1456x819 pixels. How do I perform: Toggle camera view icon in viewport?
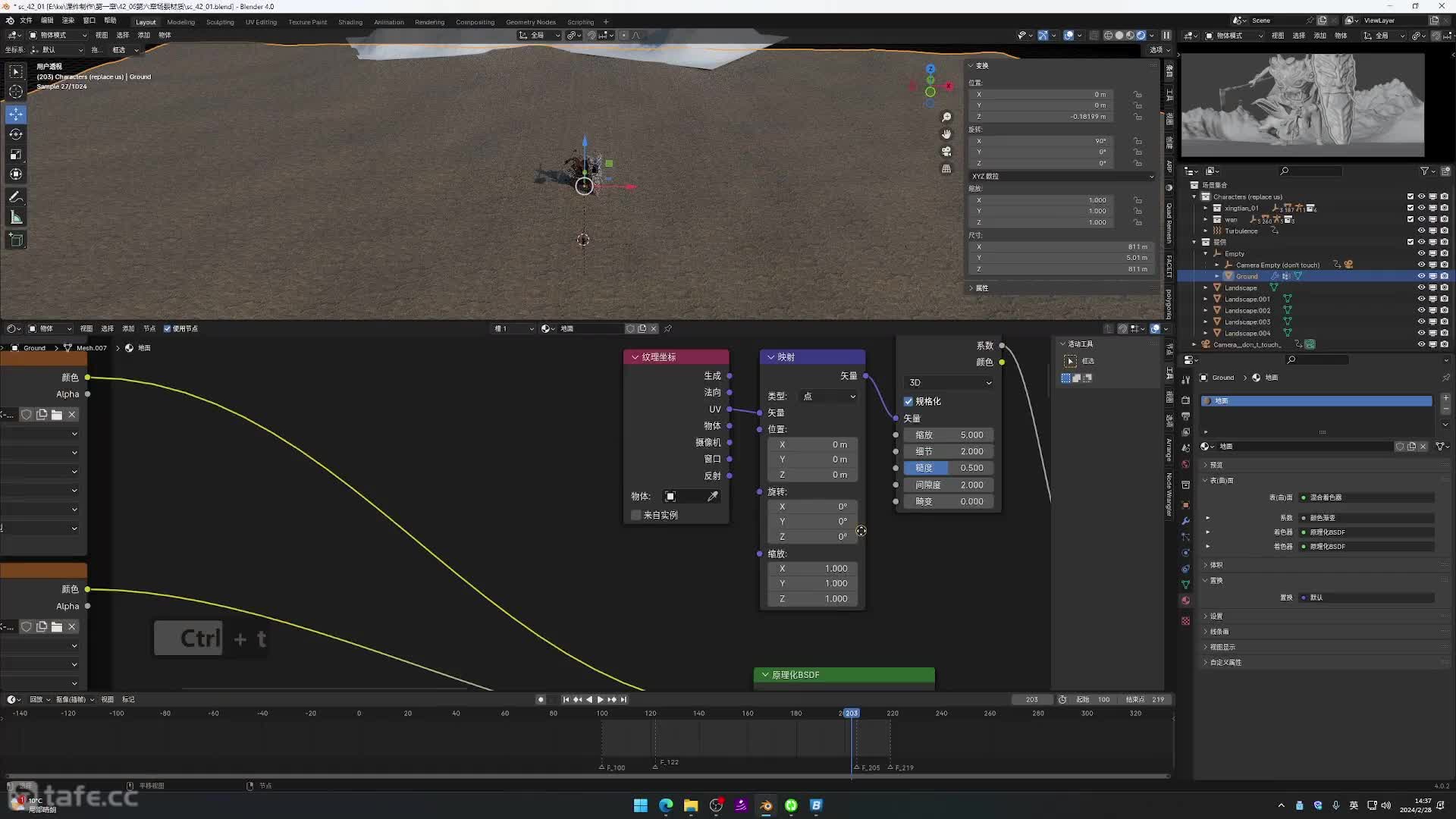pyautogui.click(x=946, y=152)
